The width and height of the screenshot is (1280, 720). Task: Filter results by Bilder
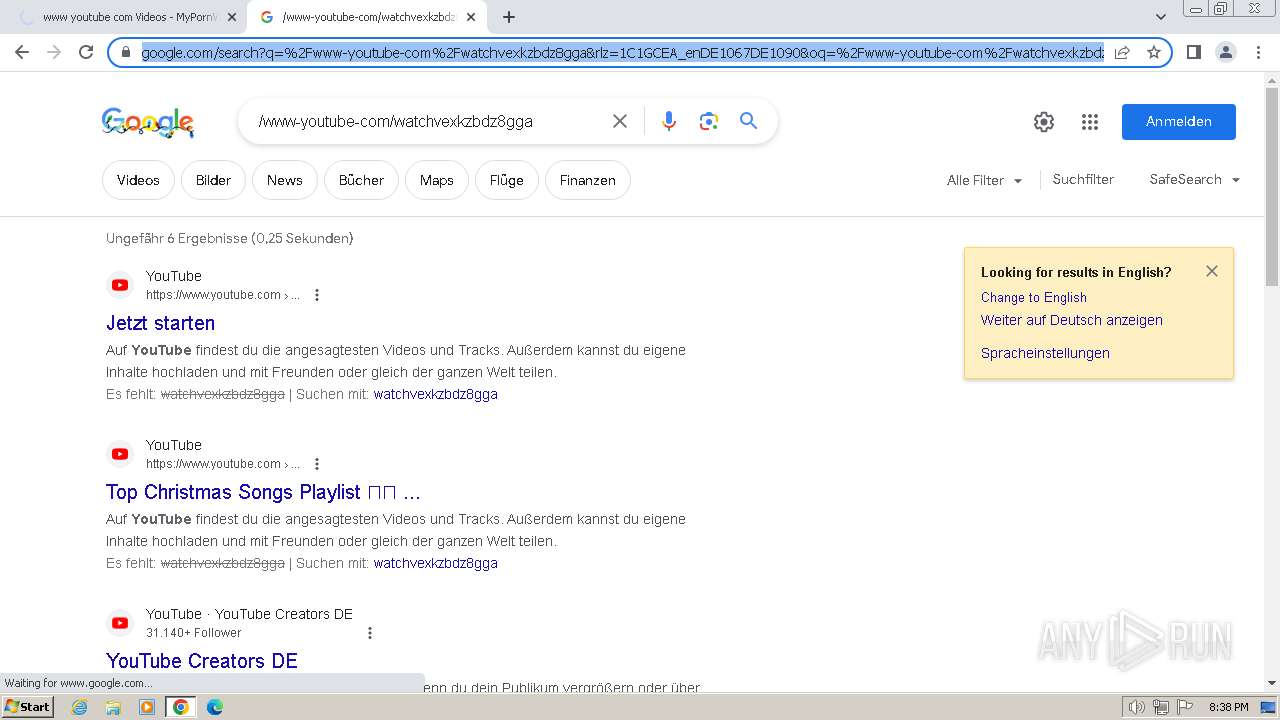[213, 180]
